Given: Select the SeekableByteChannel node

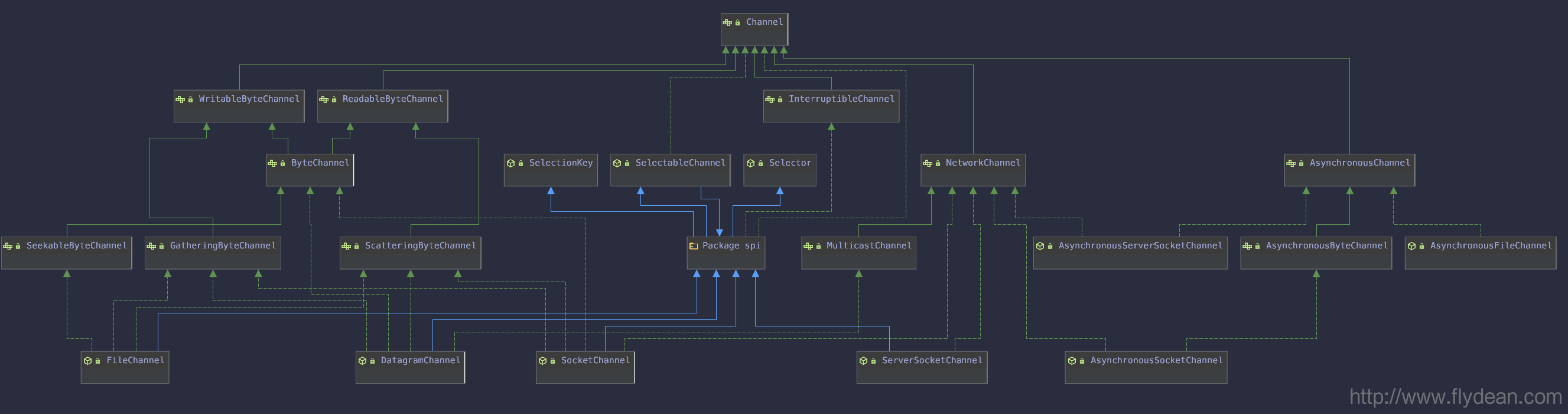Looking at the screenshot, I should pos(67,253).
